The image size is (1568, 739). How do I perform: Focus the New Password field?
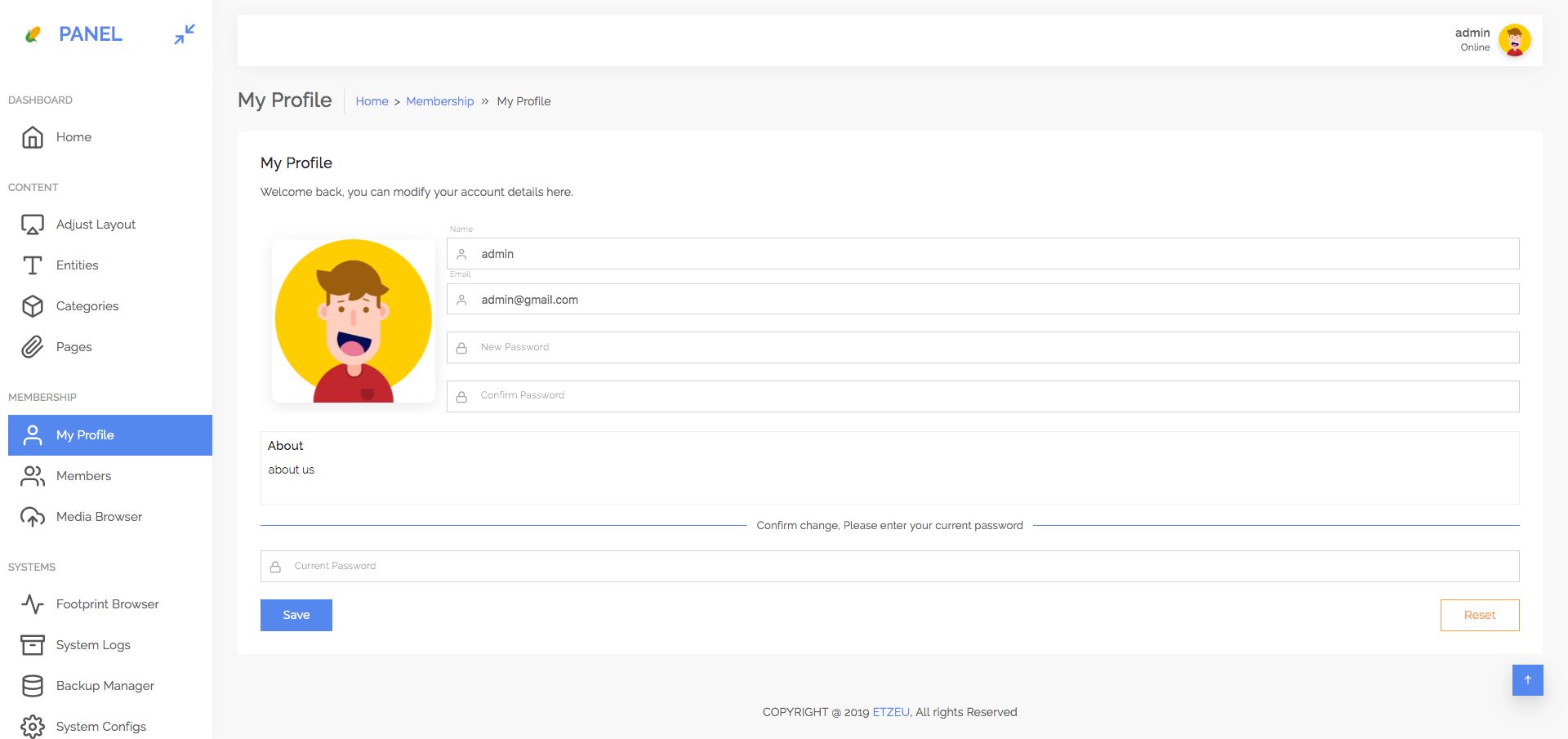[982, 348]
